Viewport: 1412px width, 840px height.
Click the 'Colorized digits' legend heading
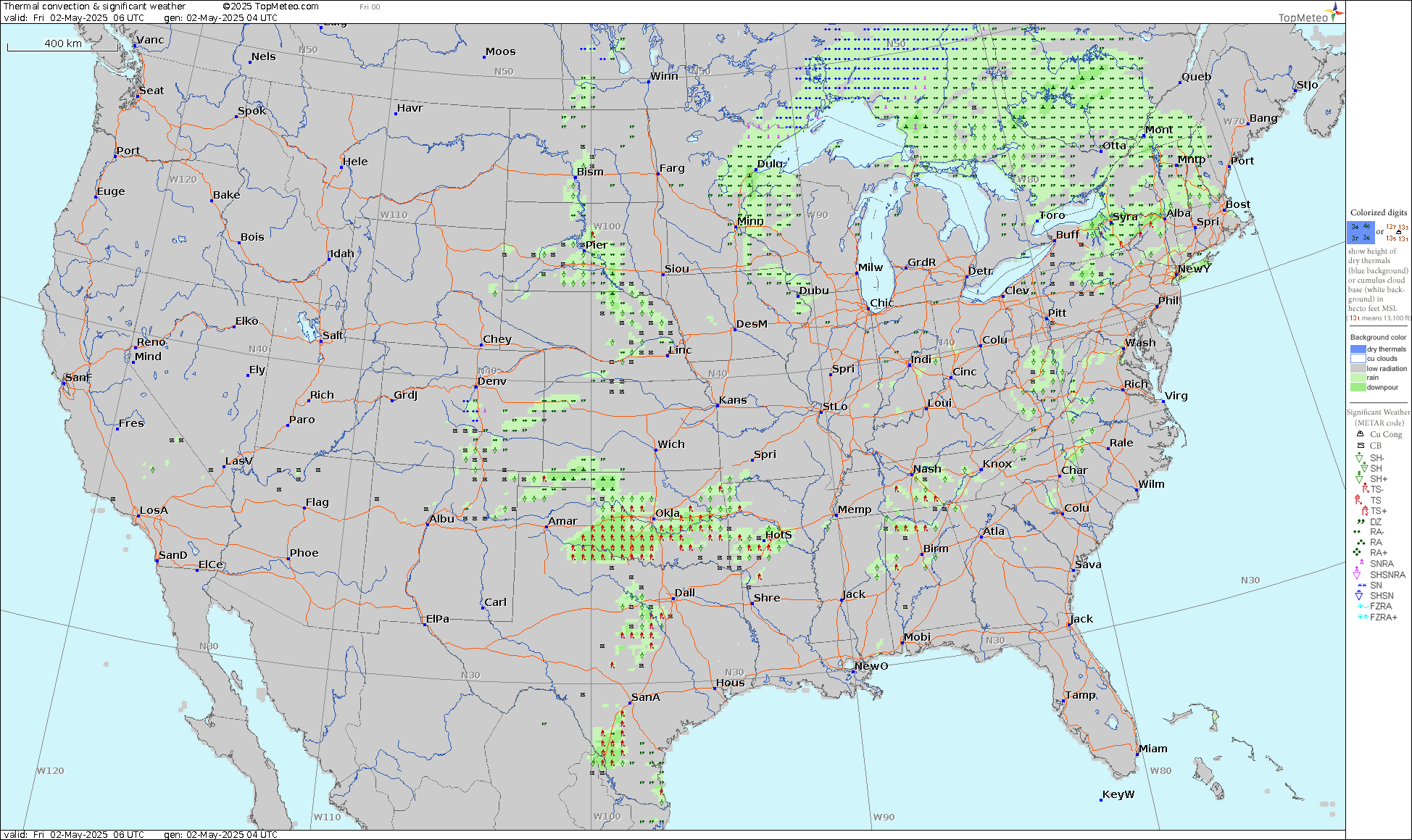coord(1379,212)
